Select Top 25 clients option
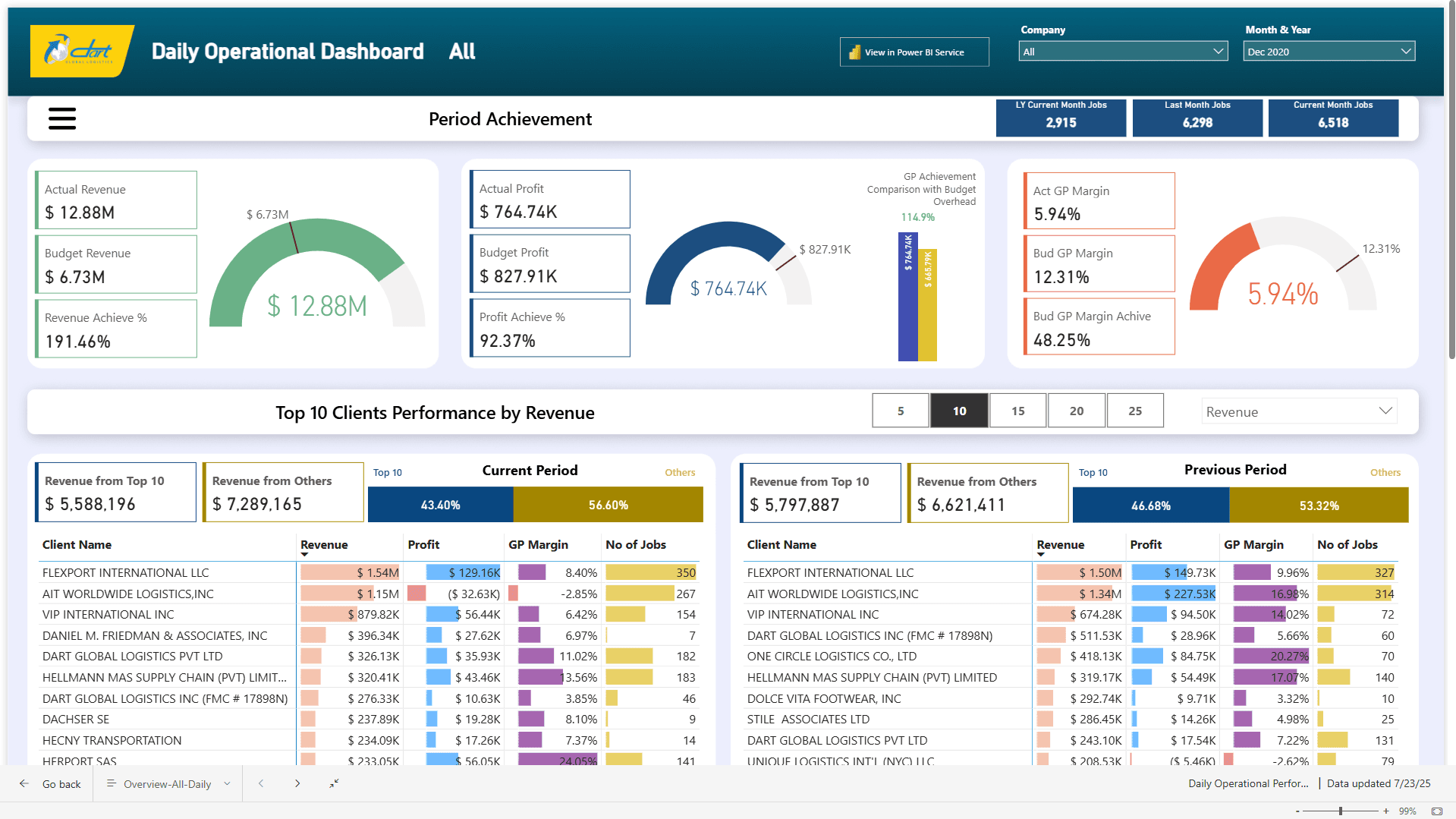Screen dimensions: 1456x819 [x=1135, y=411]
